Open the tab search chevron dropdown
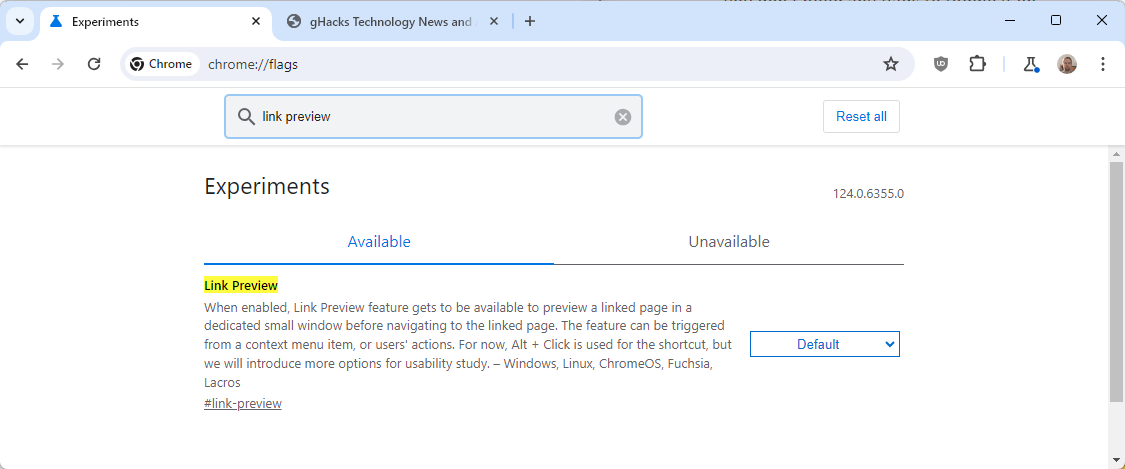Image resolution: width=1125 pixels, height=469 pixels. (19, 21)
